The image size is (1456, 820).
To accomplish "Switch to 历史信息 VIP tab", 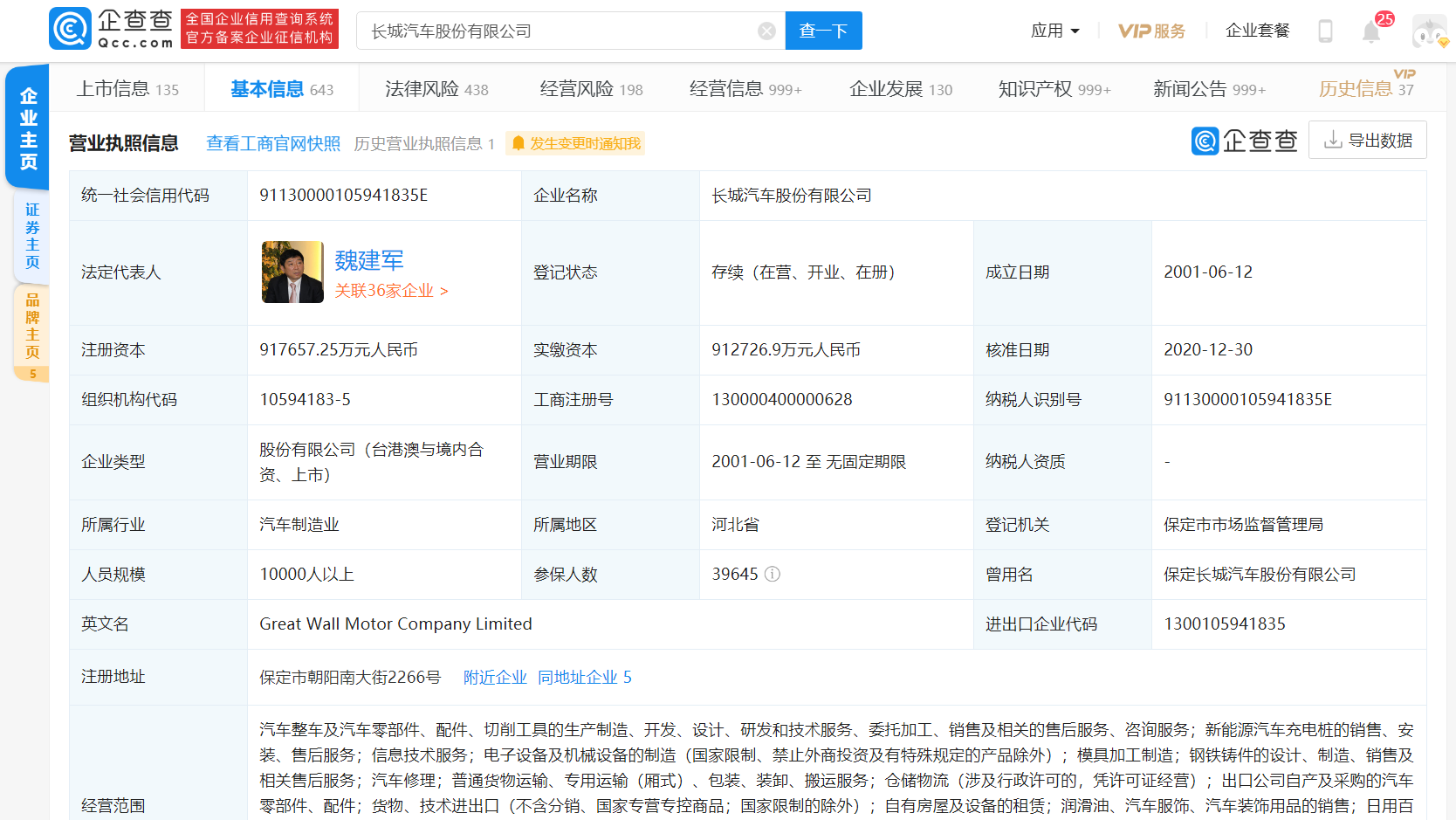I will click(1366, 89).
